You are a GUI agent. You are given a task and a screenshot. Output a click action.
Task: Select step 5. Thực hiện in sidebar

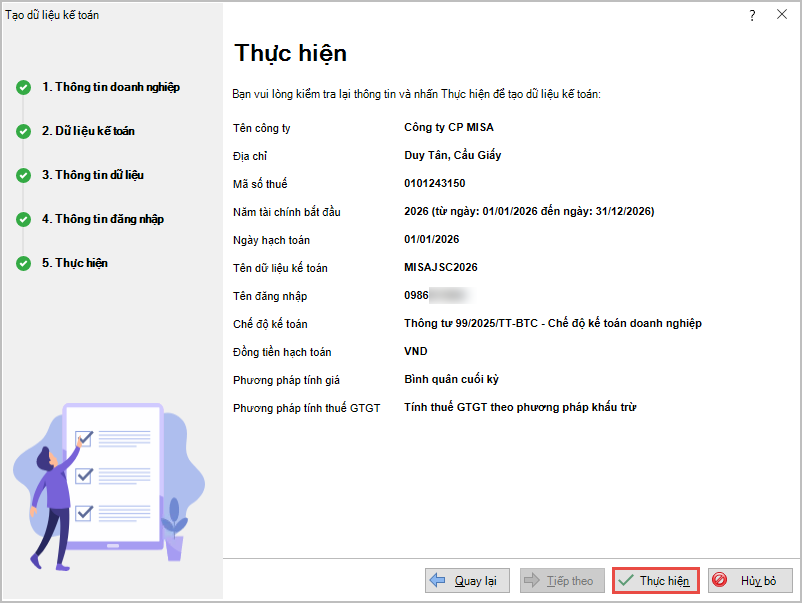[x=74, y=263]
